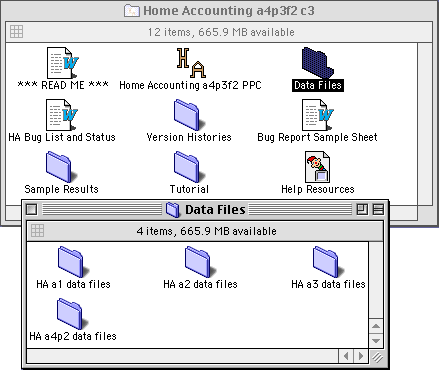Click the grid view icon in Home Accounting header
The image size is (439, 370).
tap(16, 32)
